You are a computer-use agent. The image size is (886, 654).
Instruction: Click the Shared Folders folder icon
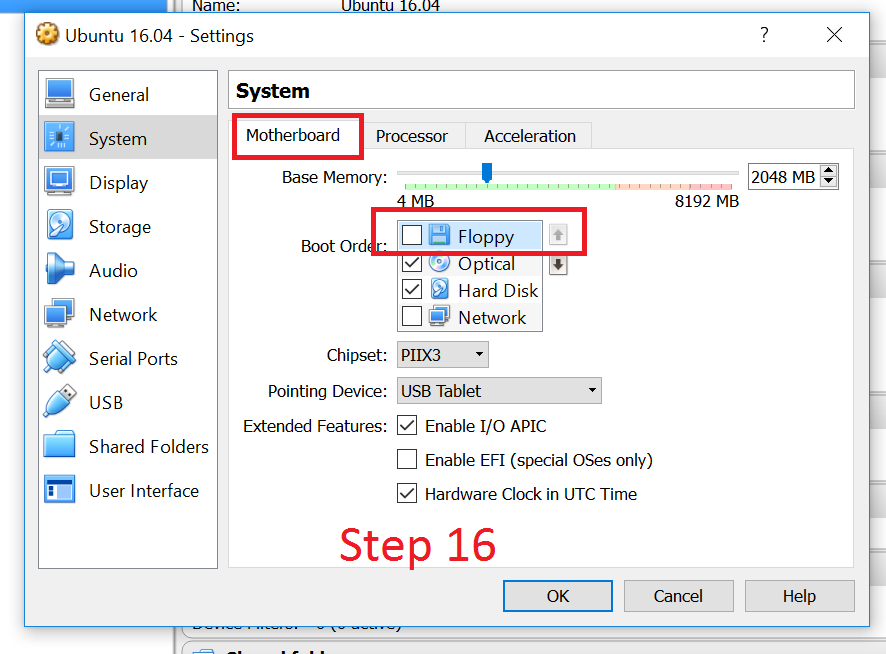[59, 445]
